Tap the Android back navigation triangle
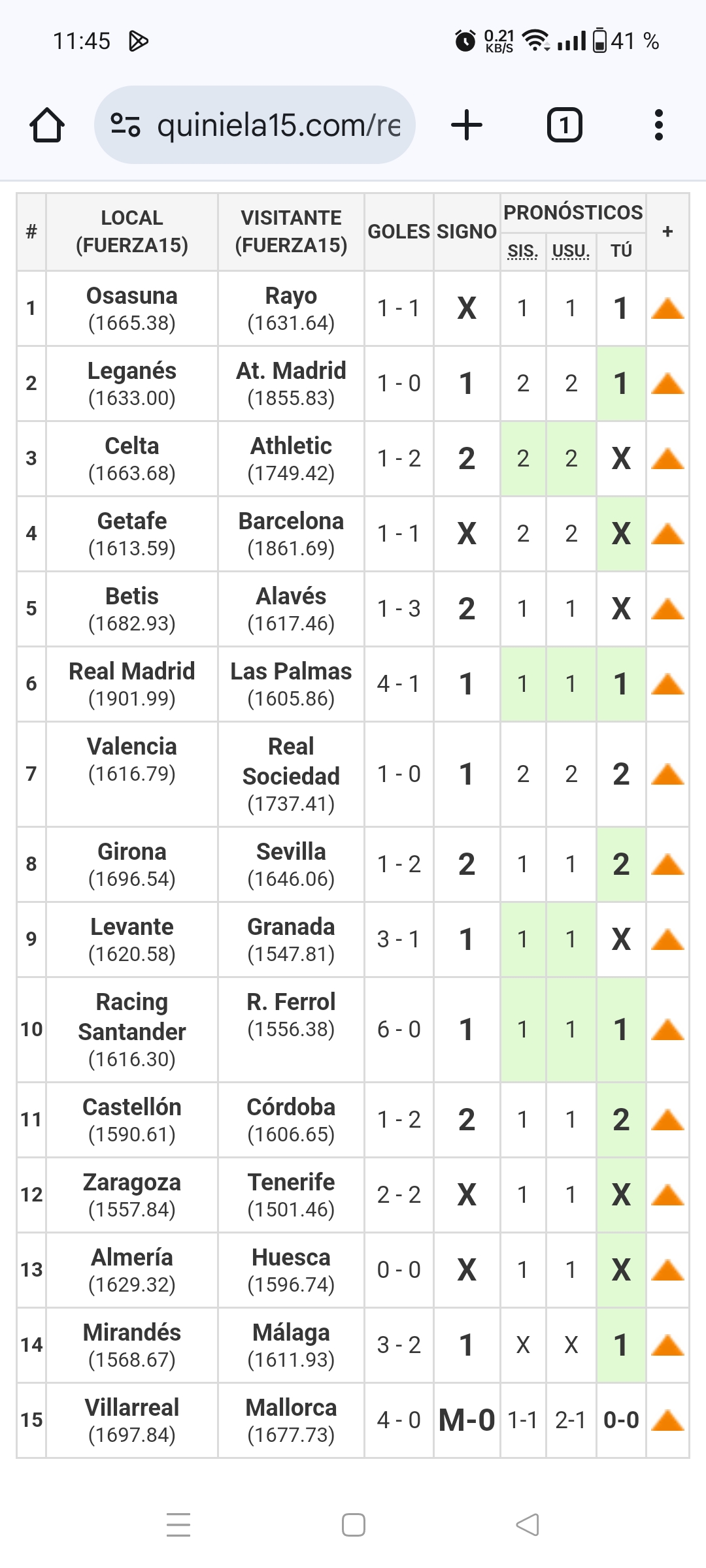The height and width of the screenshot is (1568, 706). coord(528,1525)
